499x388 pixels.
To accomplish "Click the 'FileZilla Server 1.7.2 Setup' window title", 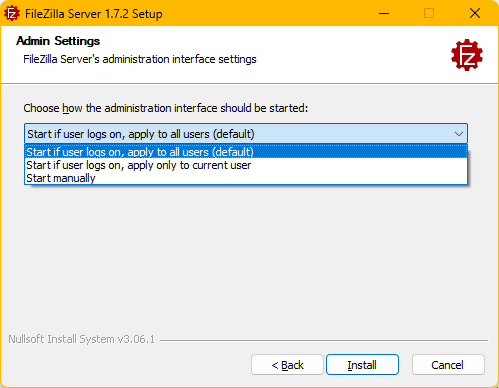I will tap(94, 14).
